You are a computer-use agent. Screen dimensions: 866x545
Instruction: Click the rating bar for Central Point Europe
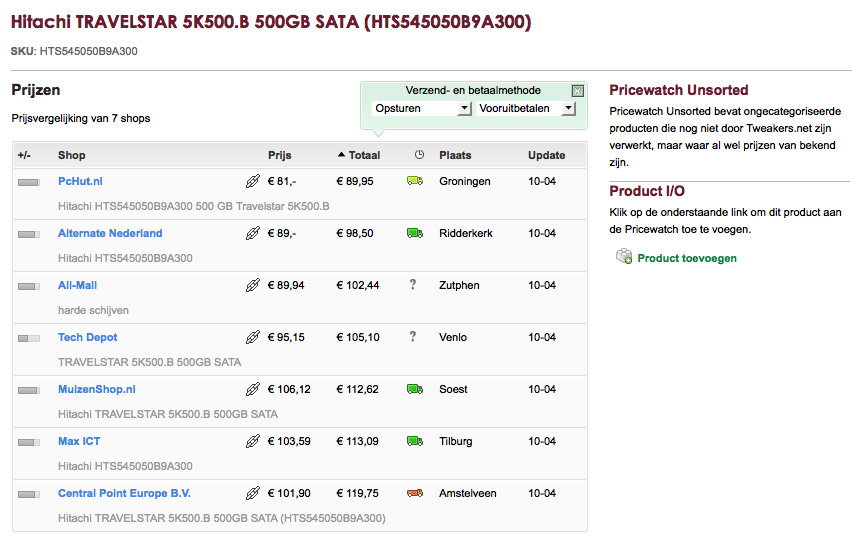click(29, 494)
